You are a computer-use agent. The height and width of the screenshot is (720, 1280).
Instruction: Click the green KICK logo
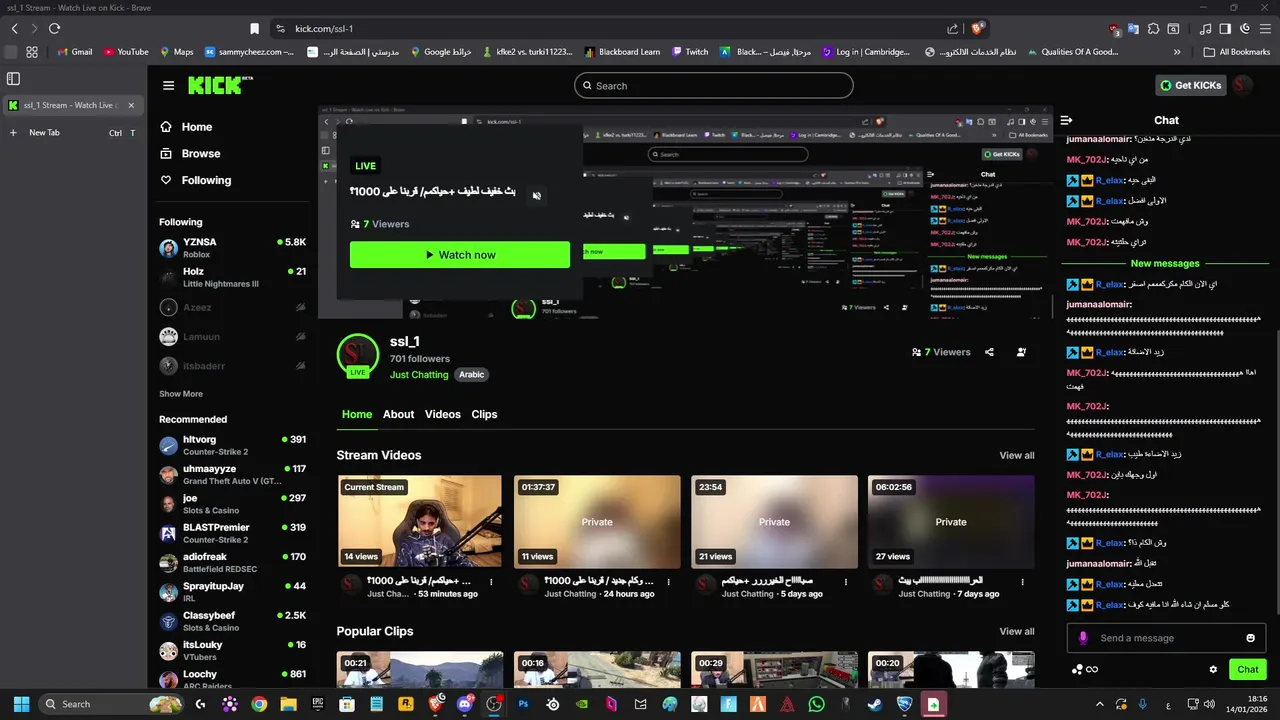(220, 85)
